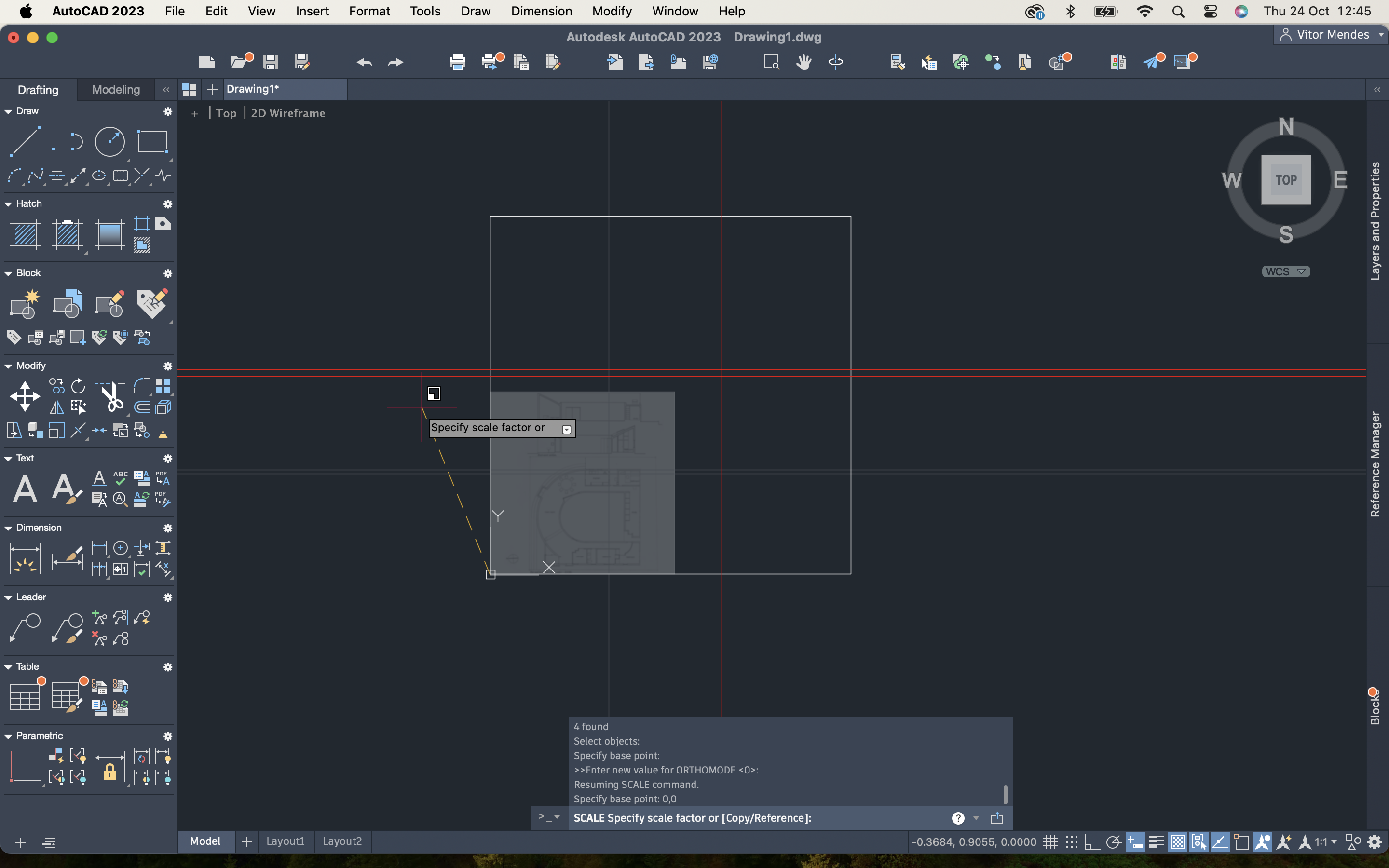Click the SCALE command line input

click(x=758, y=818)
